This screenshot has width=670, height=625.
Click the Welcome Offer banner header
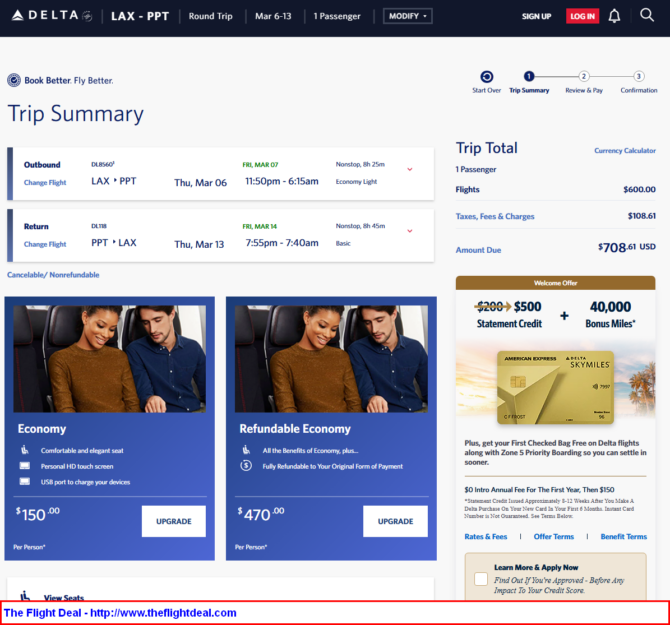[555, 283]
